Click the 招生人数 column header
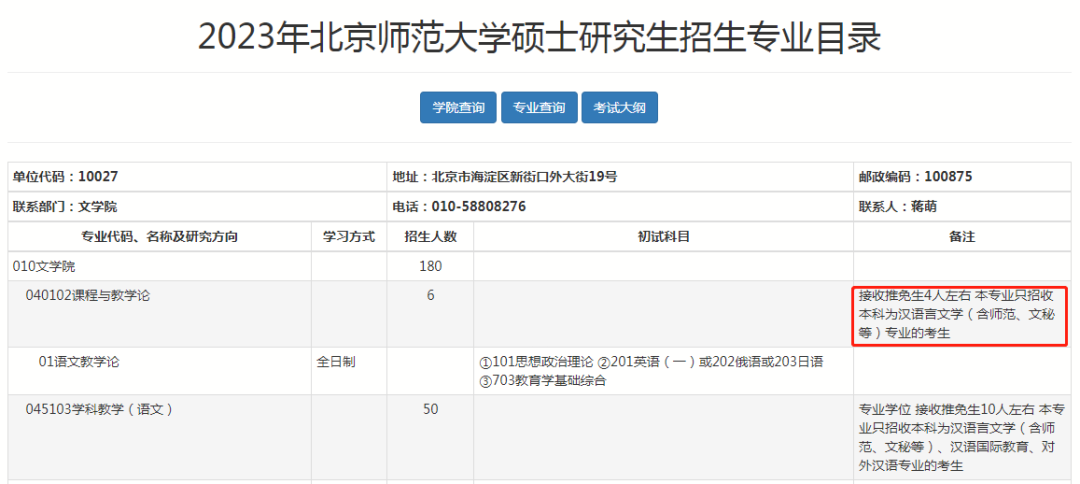The image size is (1080, 484). point(430,237)
